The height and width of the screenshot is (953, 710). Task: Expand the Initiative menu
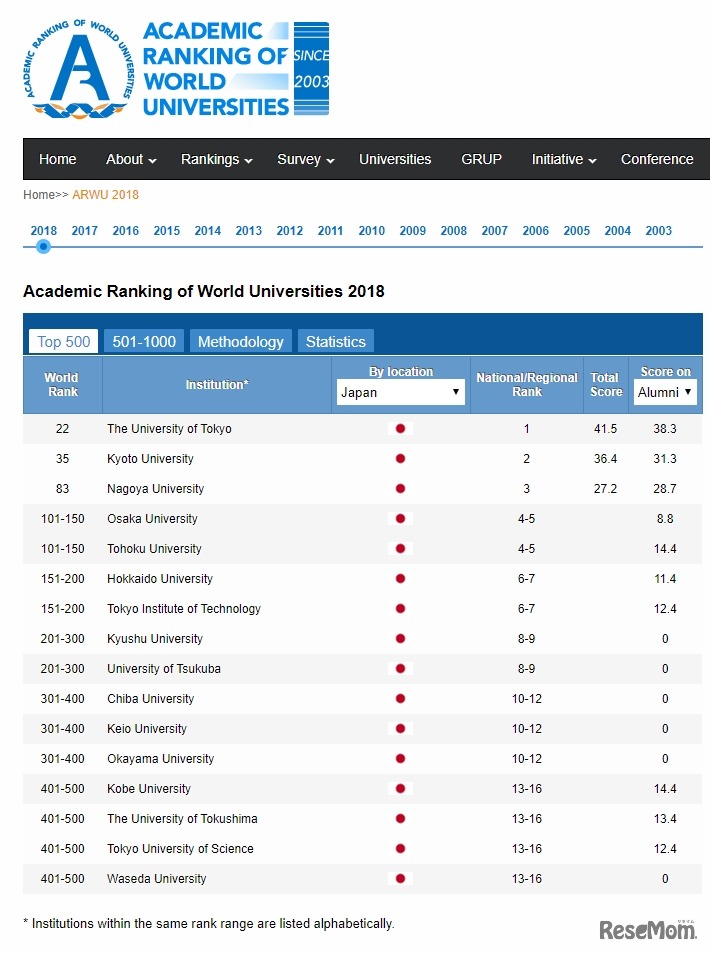[x=564, y=159]
